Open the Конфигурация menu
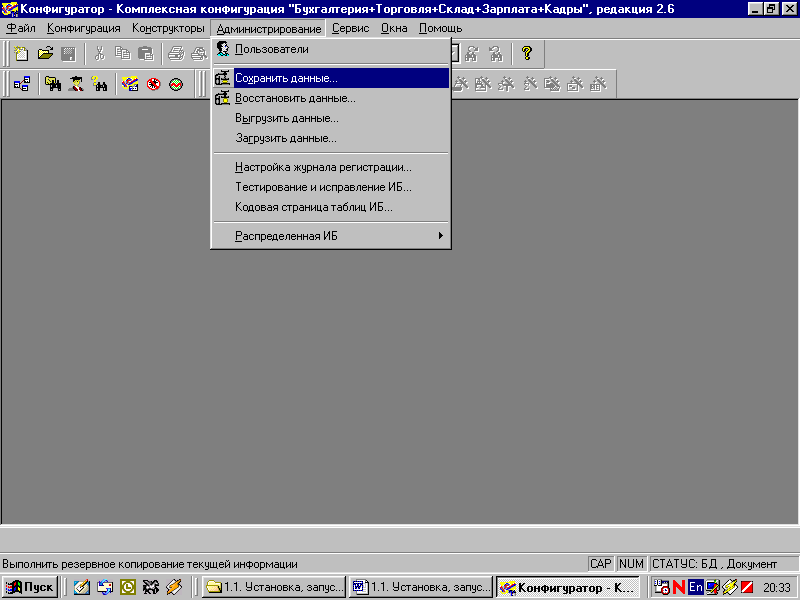The height and width of the screenshot is (600, 800). (x=84, y=29)
